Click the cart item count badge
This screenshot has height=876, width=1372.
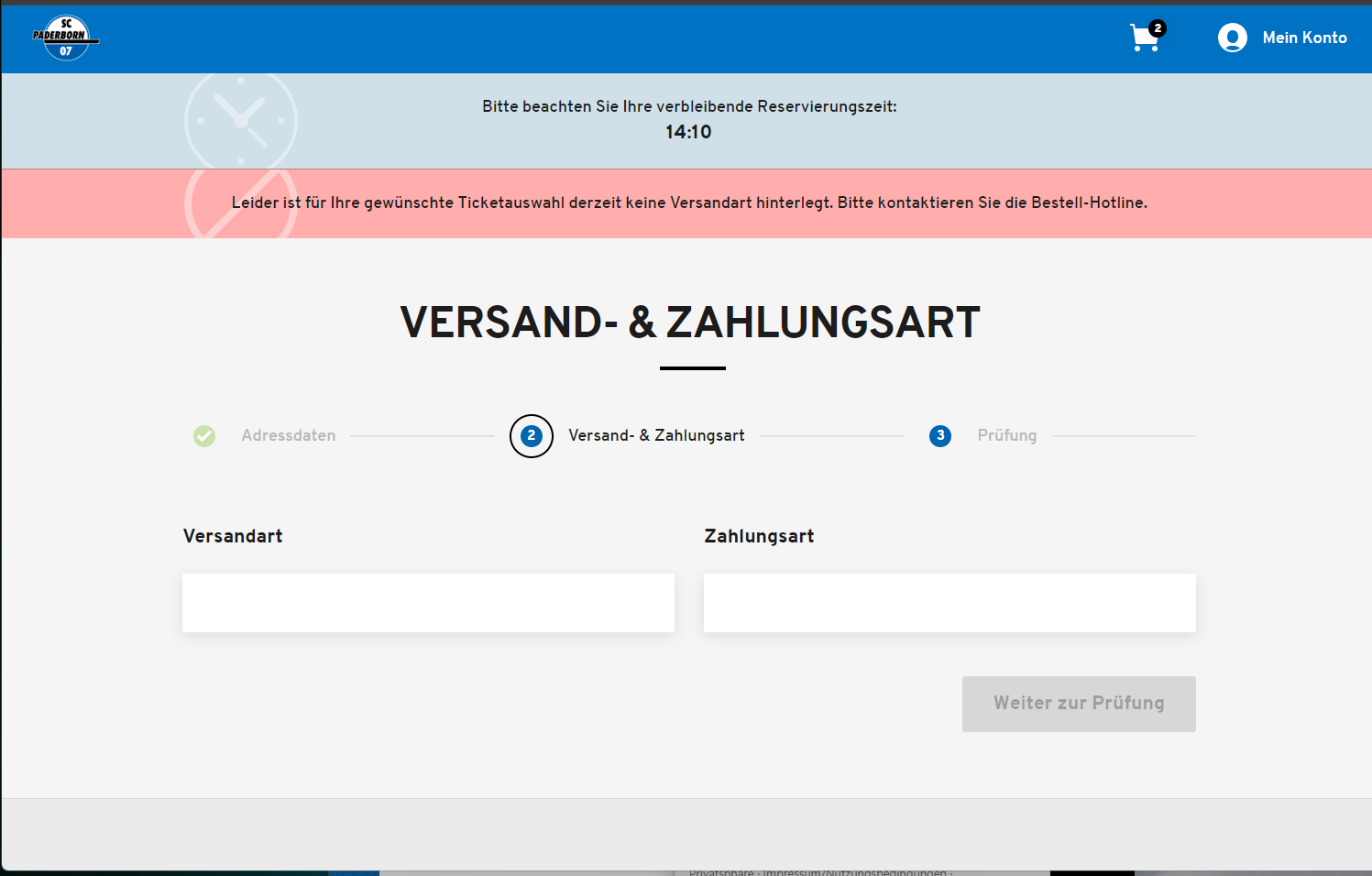click(x=1158, y=28)
